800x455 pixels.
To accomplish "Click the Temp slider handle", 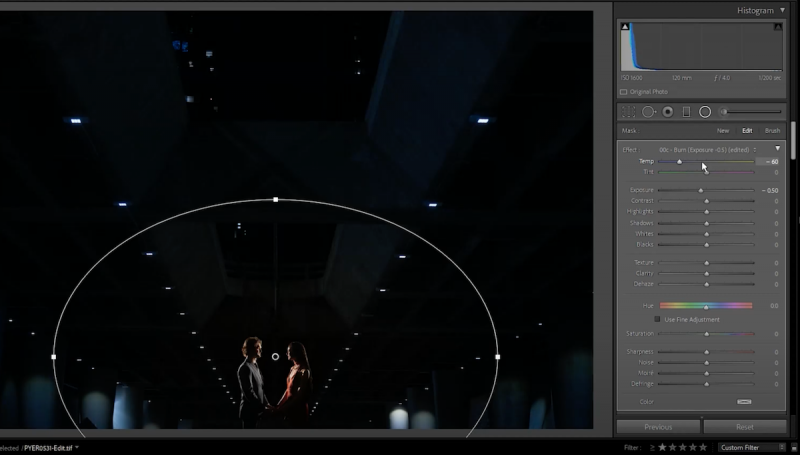I will click(x=679, y=162).
